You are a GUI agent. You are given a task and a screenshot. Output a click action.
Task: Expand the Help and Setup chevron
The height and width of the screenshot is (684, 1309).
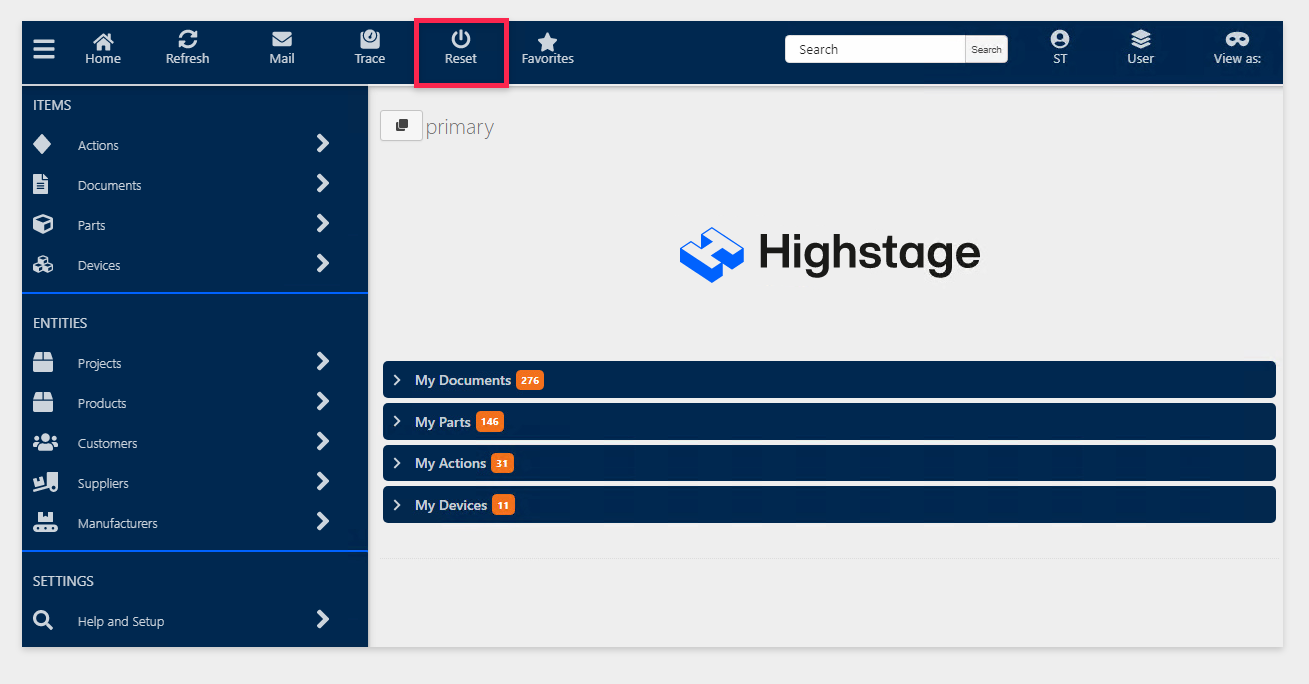pyautogui.click(x=323, y=619)
